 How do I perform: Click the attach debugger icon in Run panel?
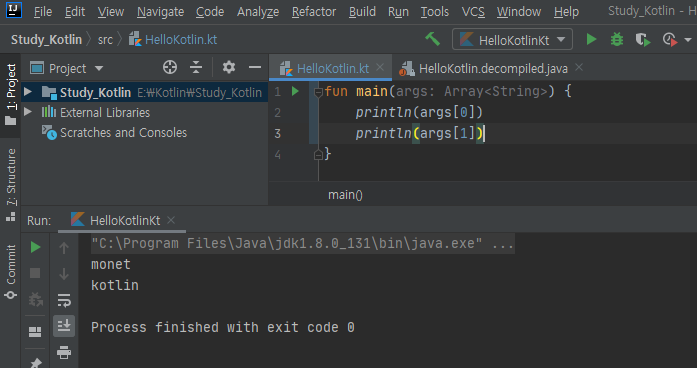[36, 300]
